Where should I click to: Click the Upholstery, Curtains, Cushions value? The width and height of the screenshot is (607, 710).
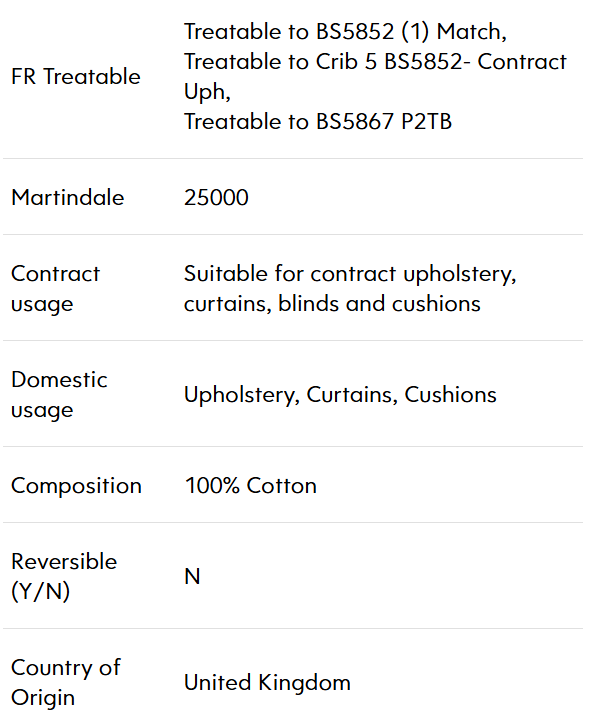point(340,395)
